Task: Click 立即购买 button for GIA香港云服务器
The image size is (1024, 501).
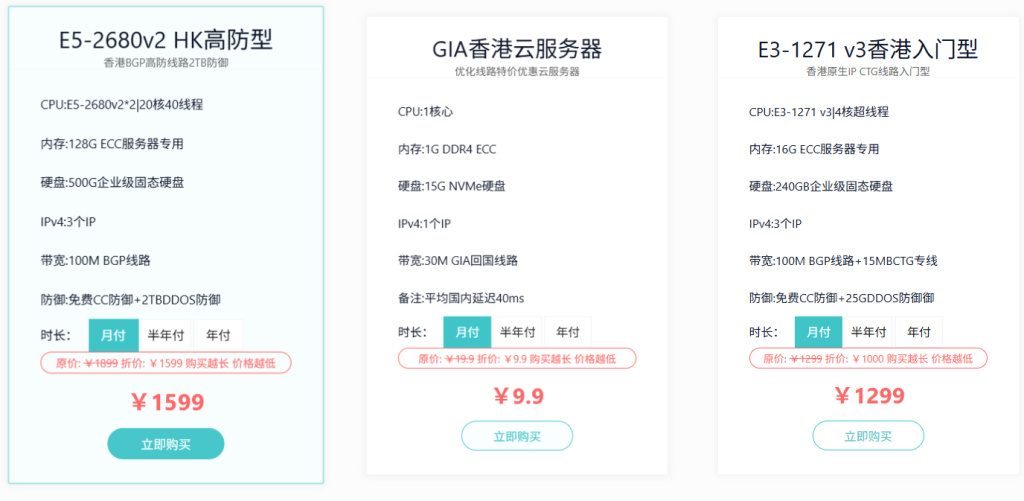Action: [x=517, y=436]
